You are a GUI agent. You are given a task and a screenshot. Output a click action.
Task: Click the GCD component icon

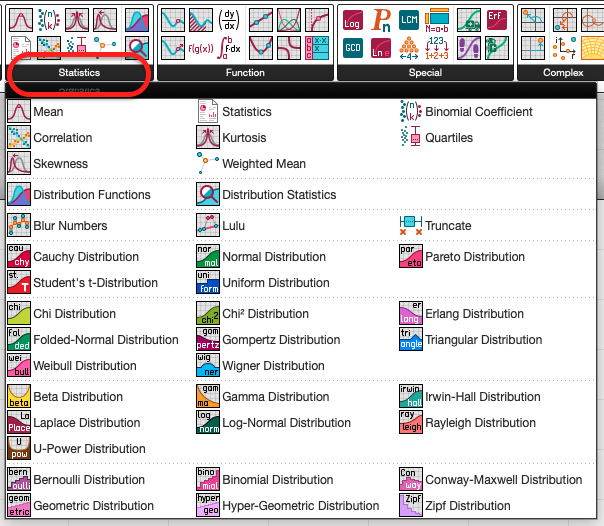point(352,48)
